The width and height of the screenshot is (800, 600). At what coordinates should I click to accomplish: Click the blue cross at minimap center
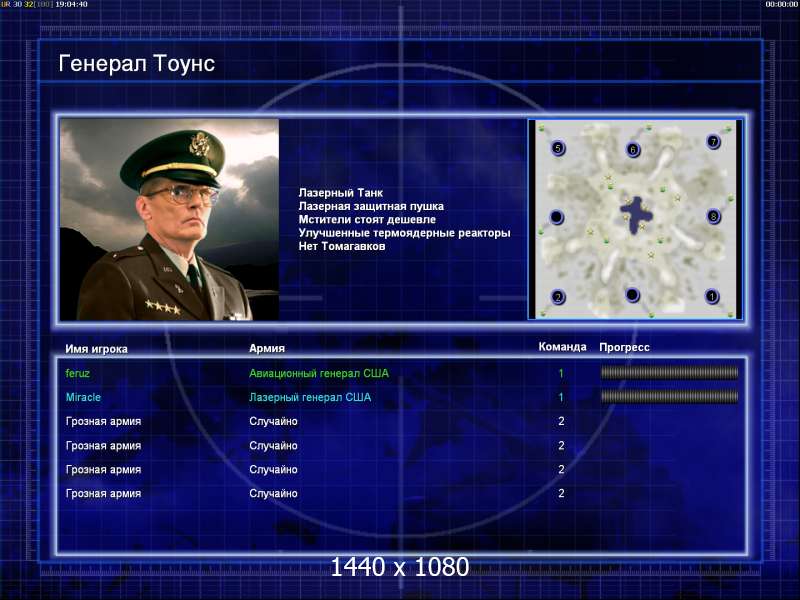(x=635, y=214)
